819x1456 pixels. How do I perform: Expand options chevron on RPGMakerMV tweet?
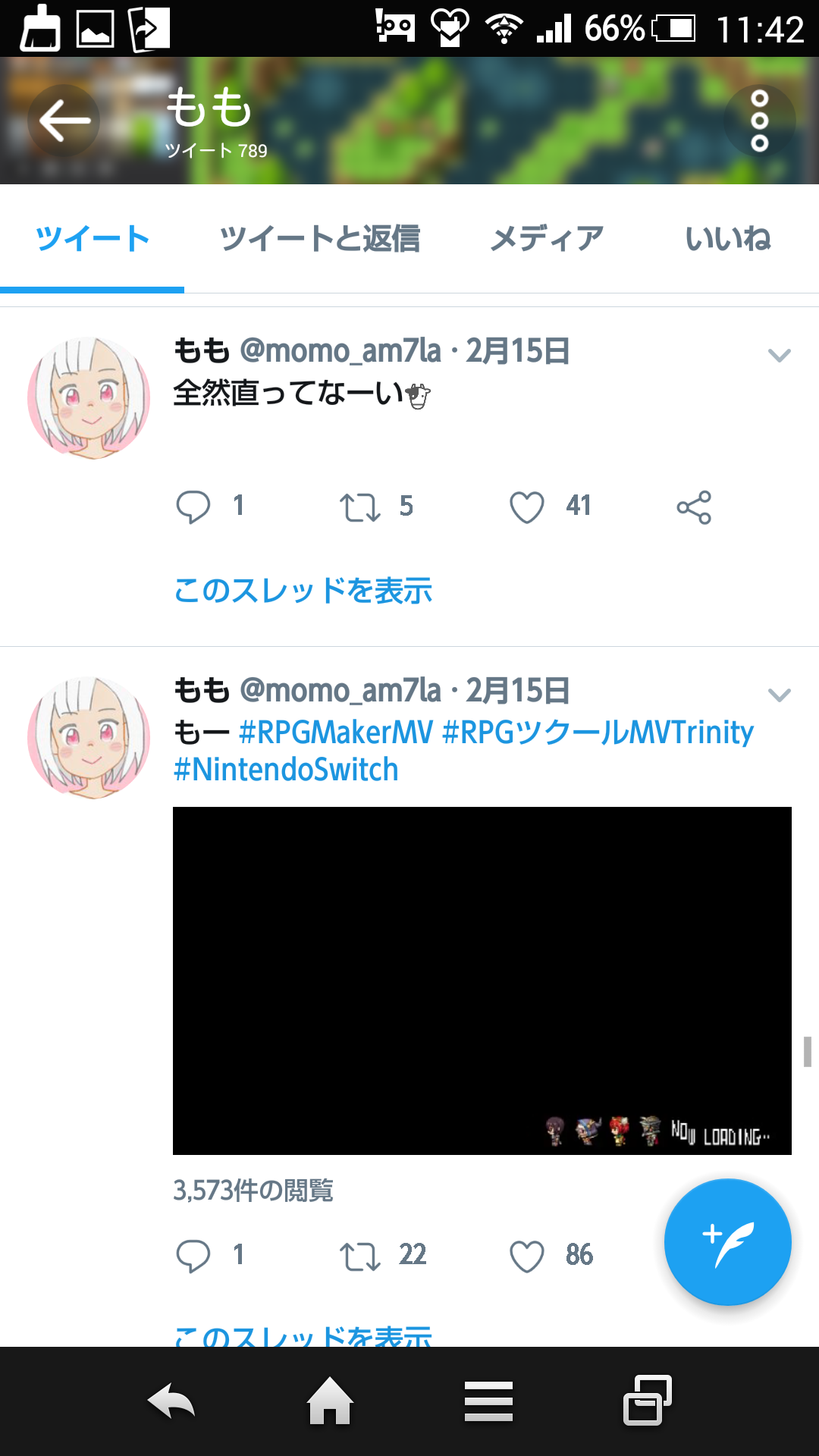pyautogui.click(x=779, y=695)
